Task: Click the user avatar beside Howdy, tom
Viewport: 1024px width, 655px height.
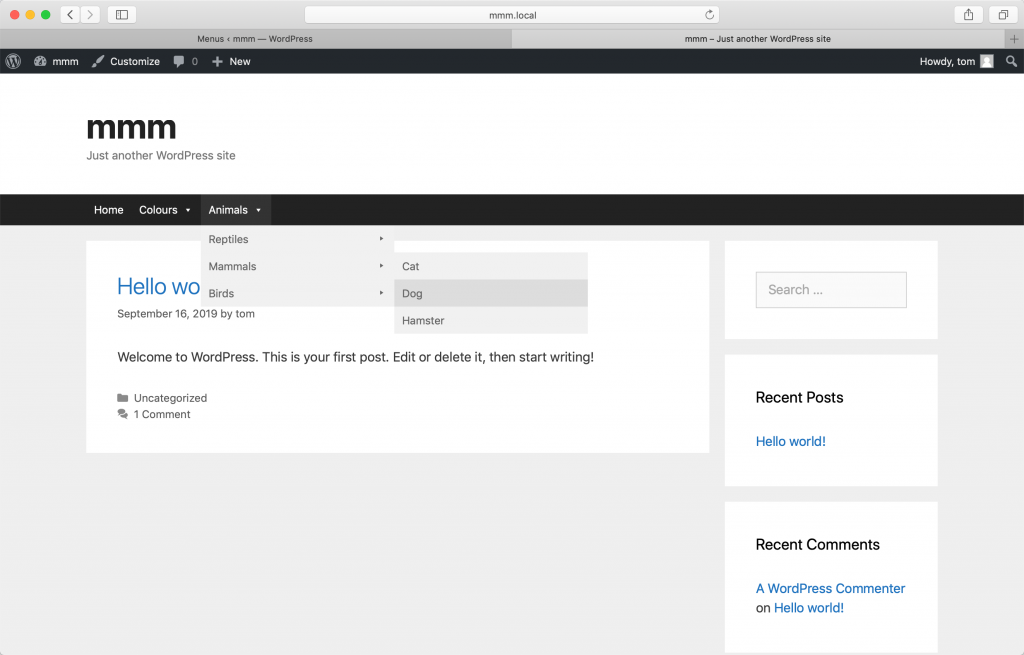Action: coord(987,61)
